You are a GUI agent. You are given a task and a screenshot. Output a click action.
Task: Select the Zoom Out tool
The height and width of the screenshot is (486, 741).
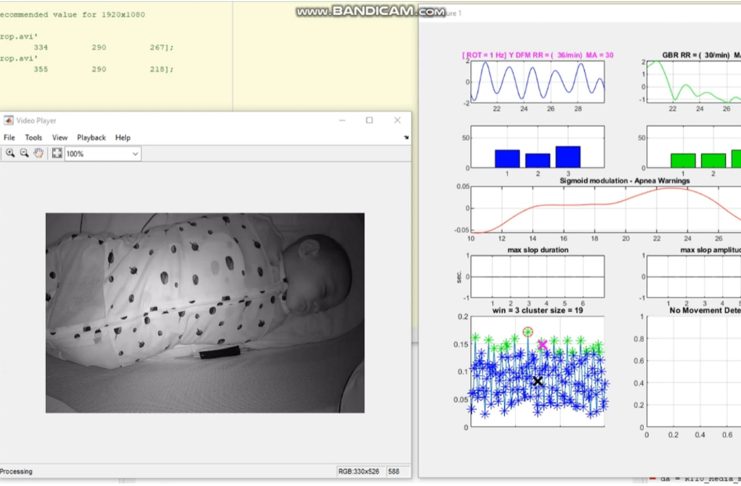click(24, 154)
